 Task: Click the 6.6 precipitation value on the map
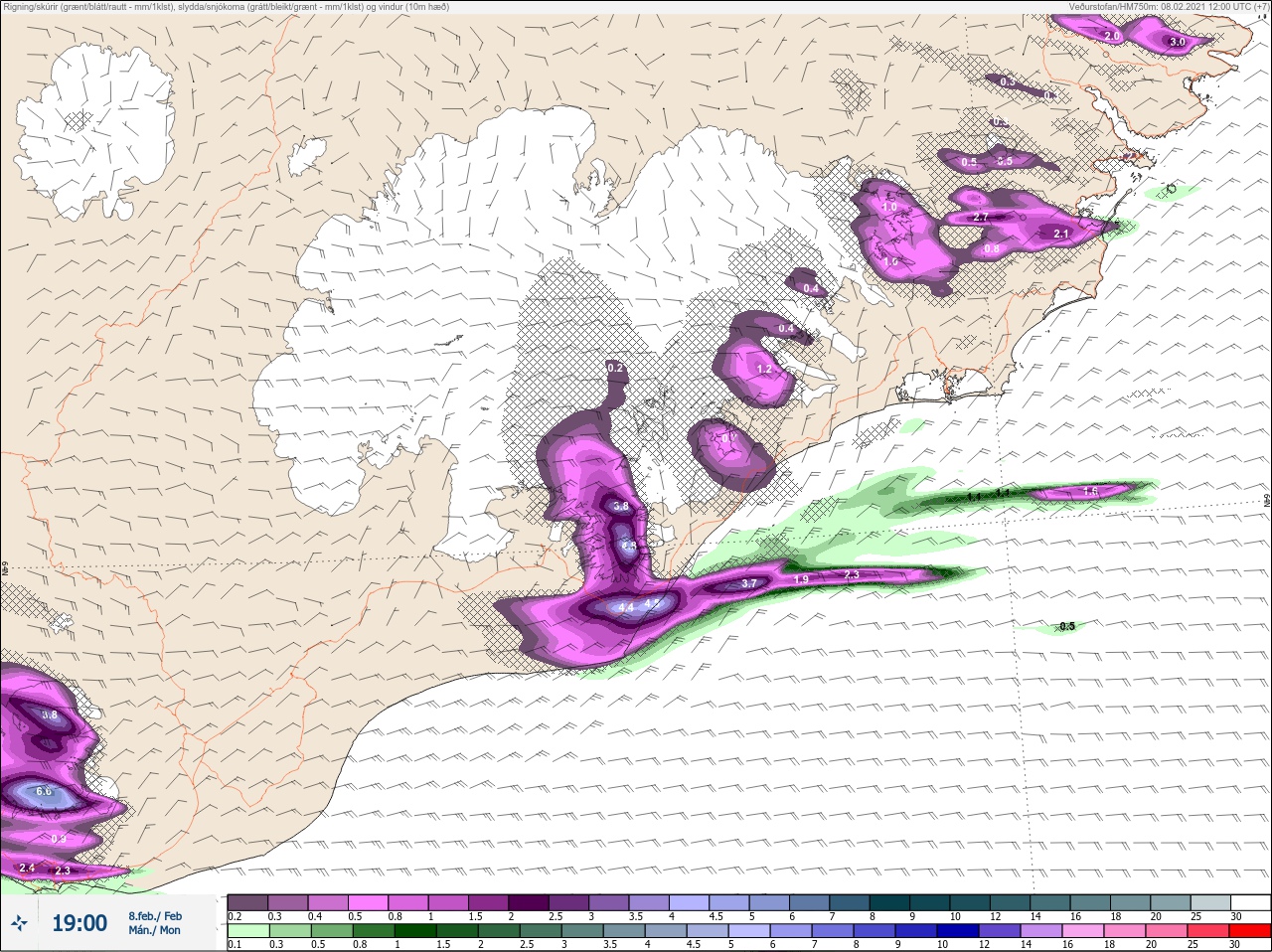tap(44, 791)
